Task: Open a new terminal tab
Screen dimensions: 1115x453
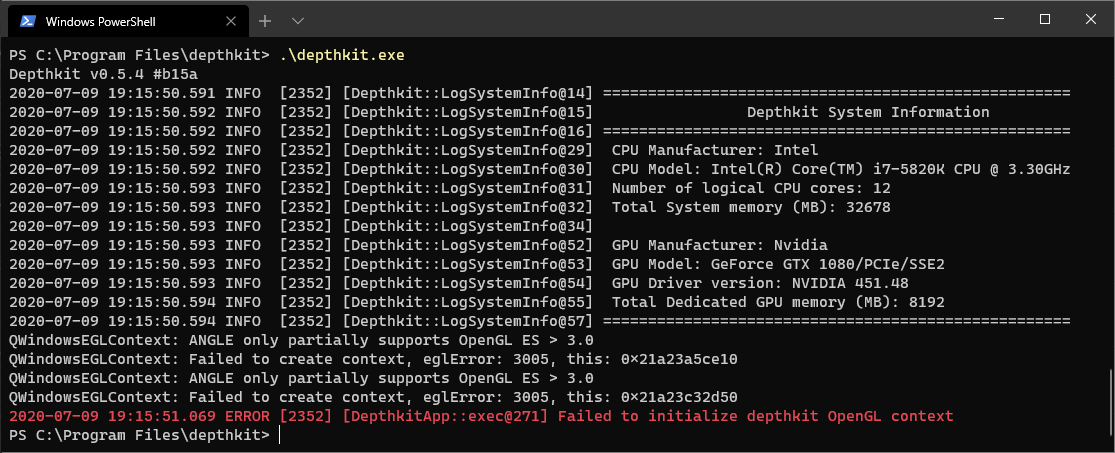Action: coord(265,21)
